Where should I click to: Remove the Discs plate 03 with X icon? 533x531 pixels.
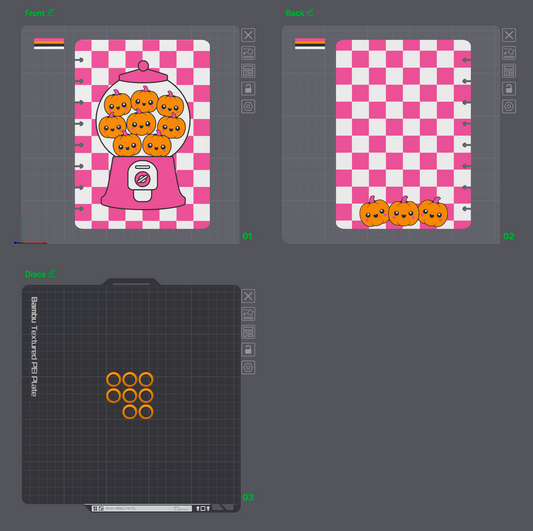pos(248,296)
